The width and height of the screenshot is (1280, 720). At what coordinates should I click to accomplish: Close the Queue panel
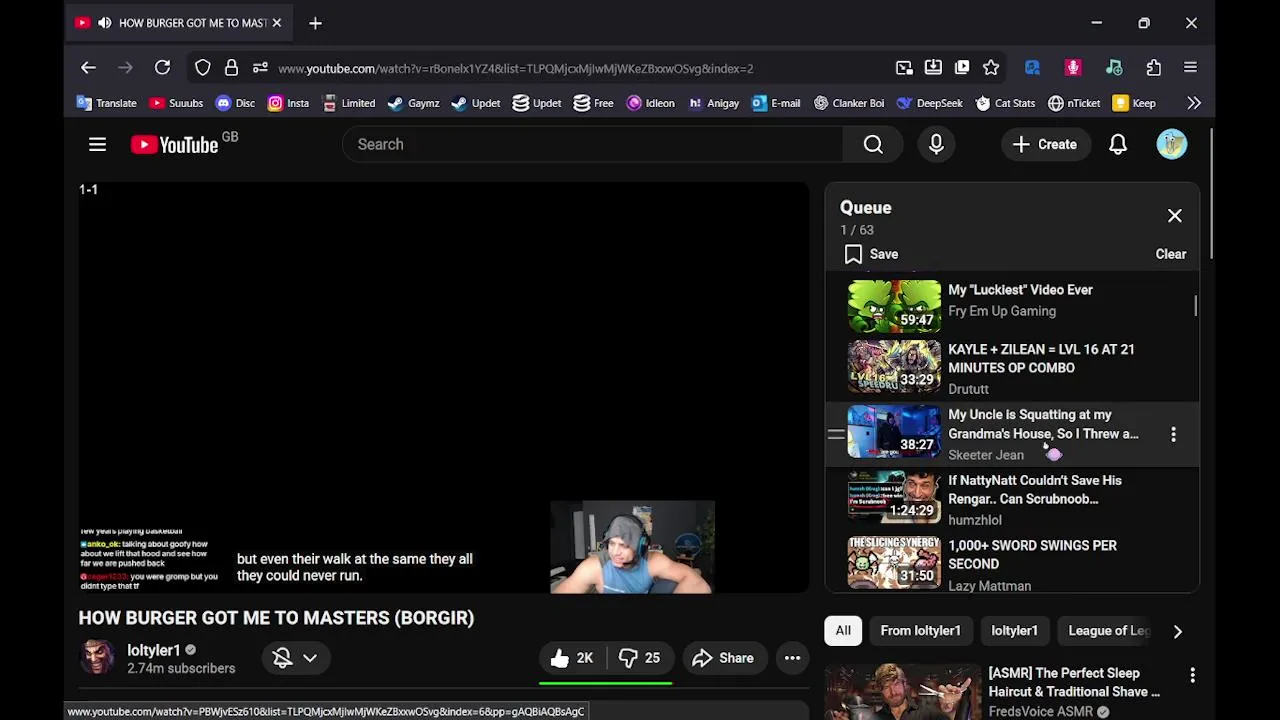pos(1175,216)
